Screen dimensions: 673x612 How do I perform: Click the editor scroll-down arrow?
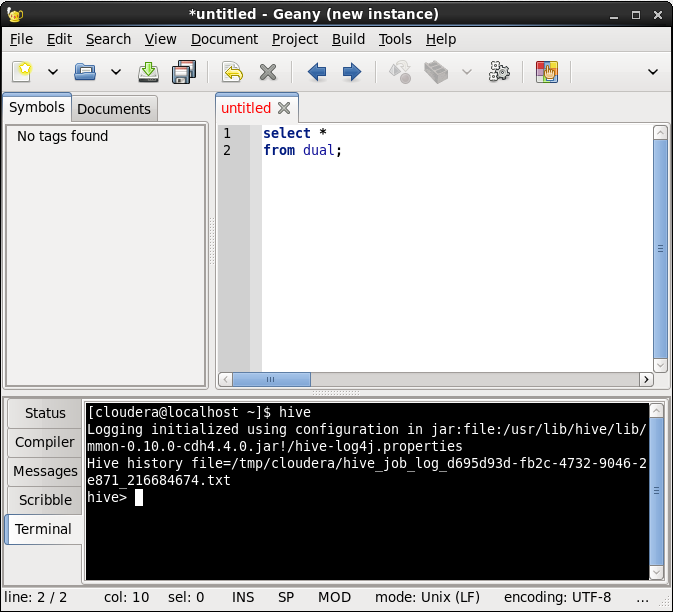tap(660, 365)
